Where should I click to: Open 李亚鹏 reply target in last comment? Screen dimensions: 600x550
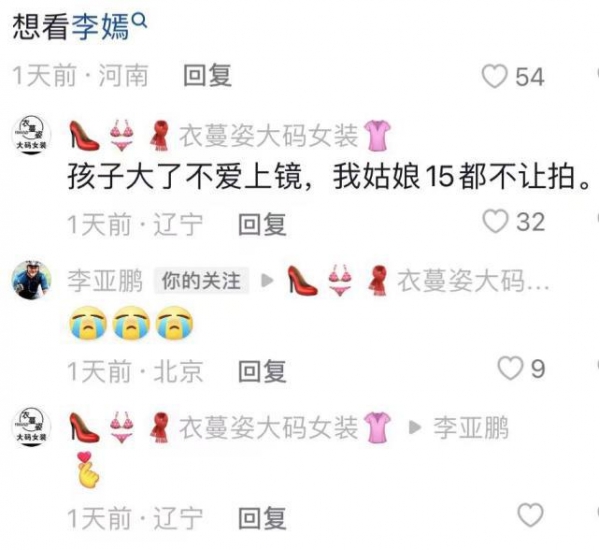pos(471,428)
